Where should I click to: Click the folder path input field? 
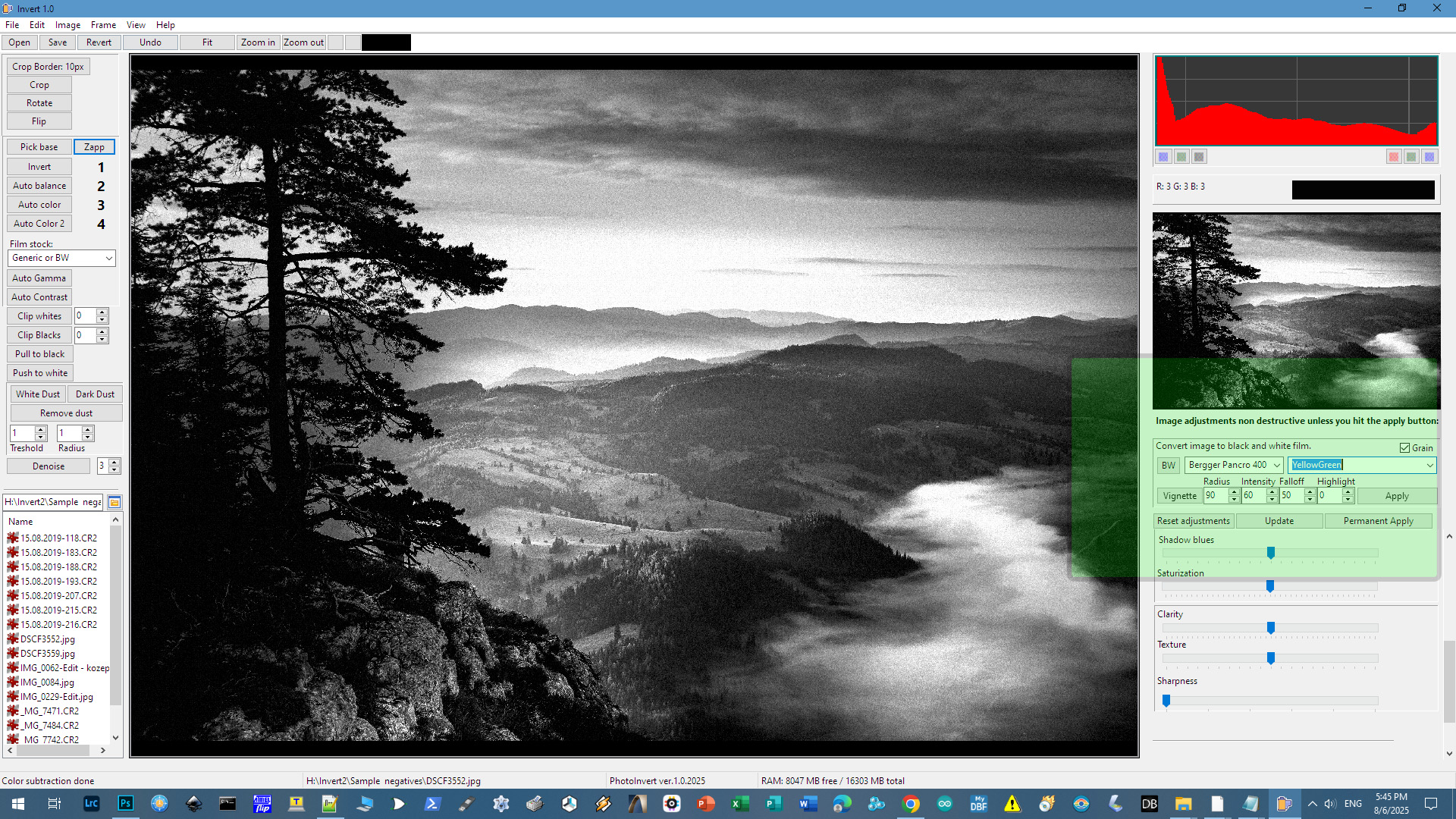(54, 502)
